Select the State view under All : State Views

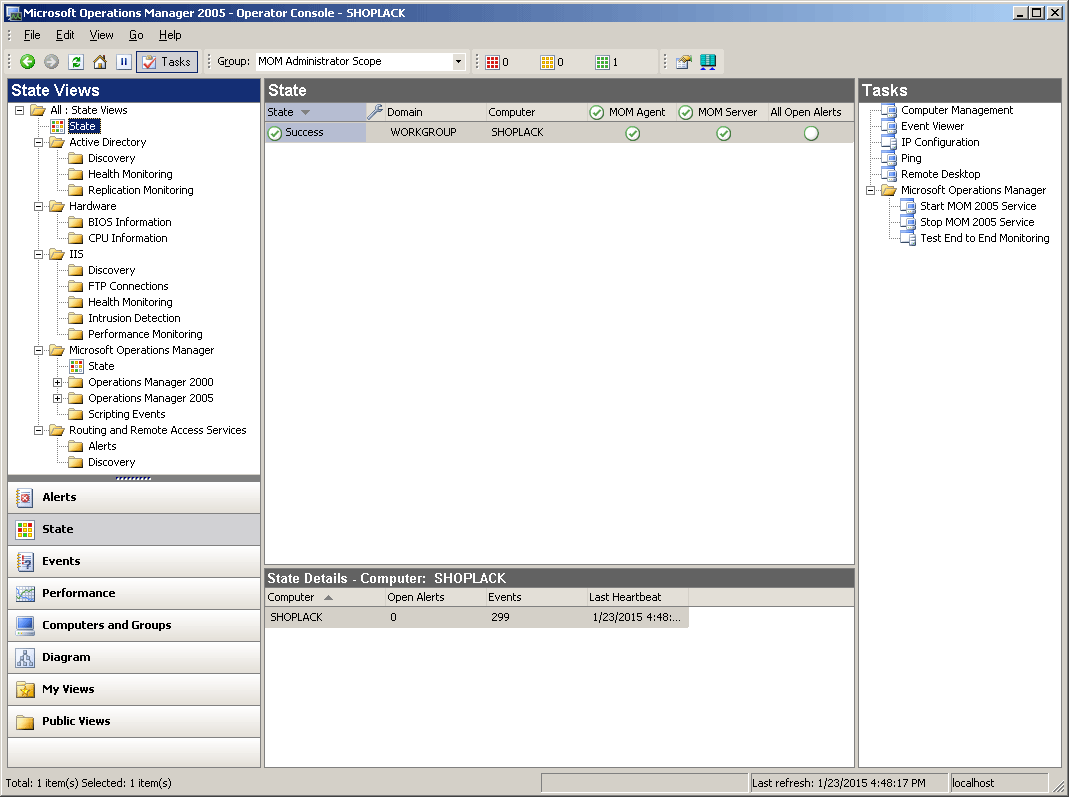tap(84, 126)
